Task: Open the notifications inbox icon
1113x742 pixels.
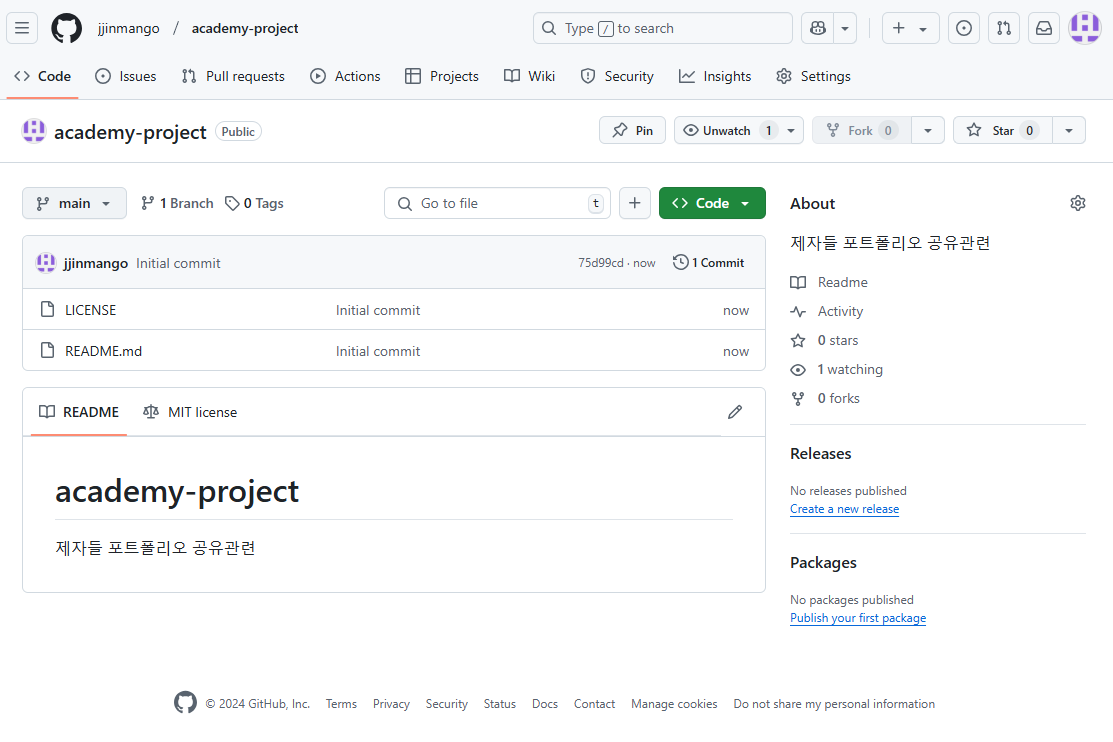Action: point(1043,28)
